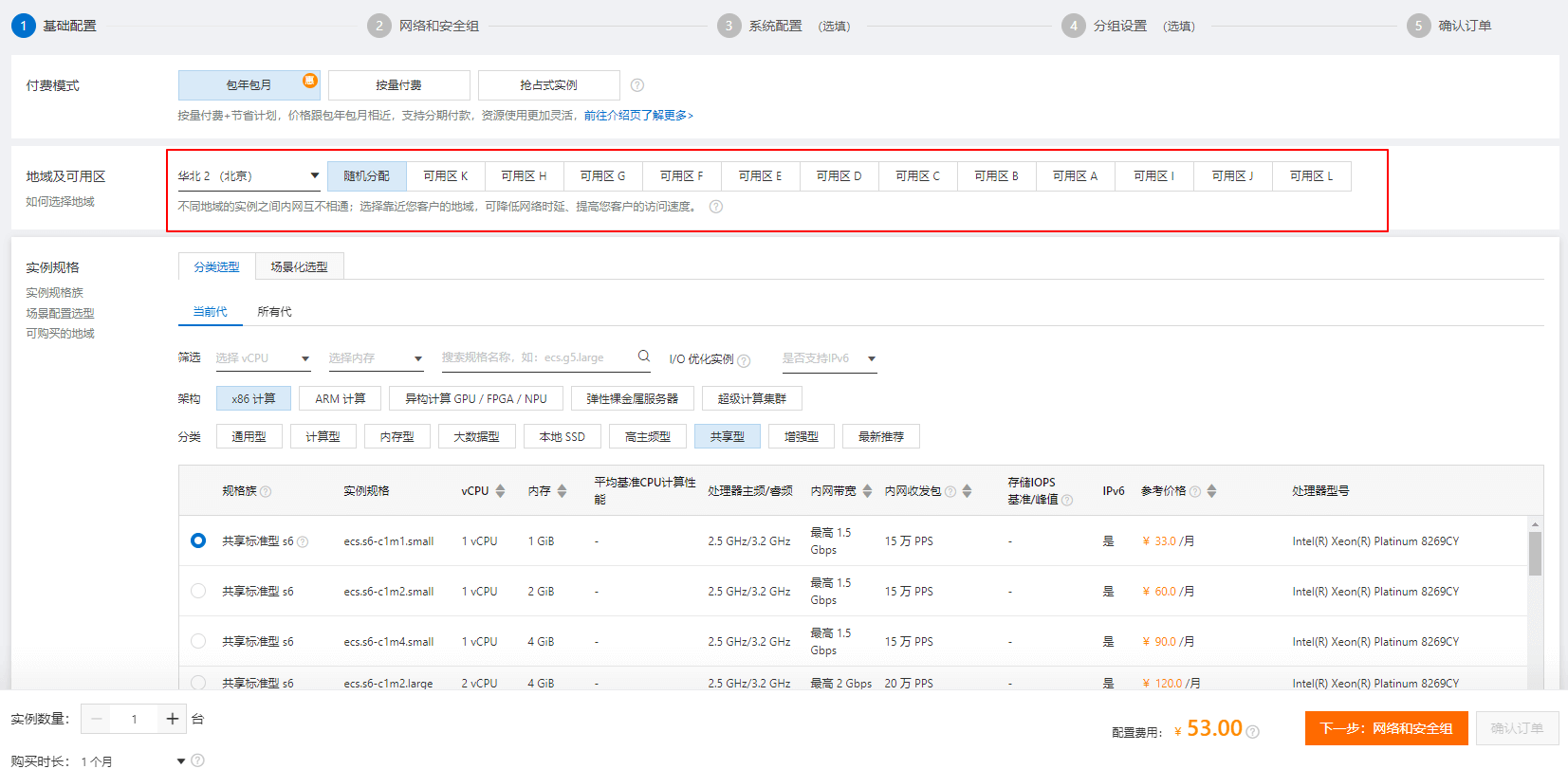Viewport: 1568px width, 769px height.
Task: Select the ecs.s6-c1m1.small radio button
Action: [198, 540]
